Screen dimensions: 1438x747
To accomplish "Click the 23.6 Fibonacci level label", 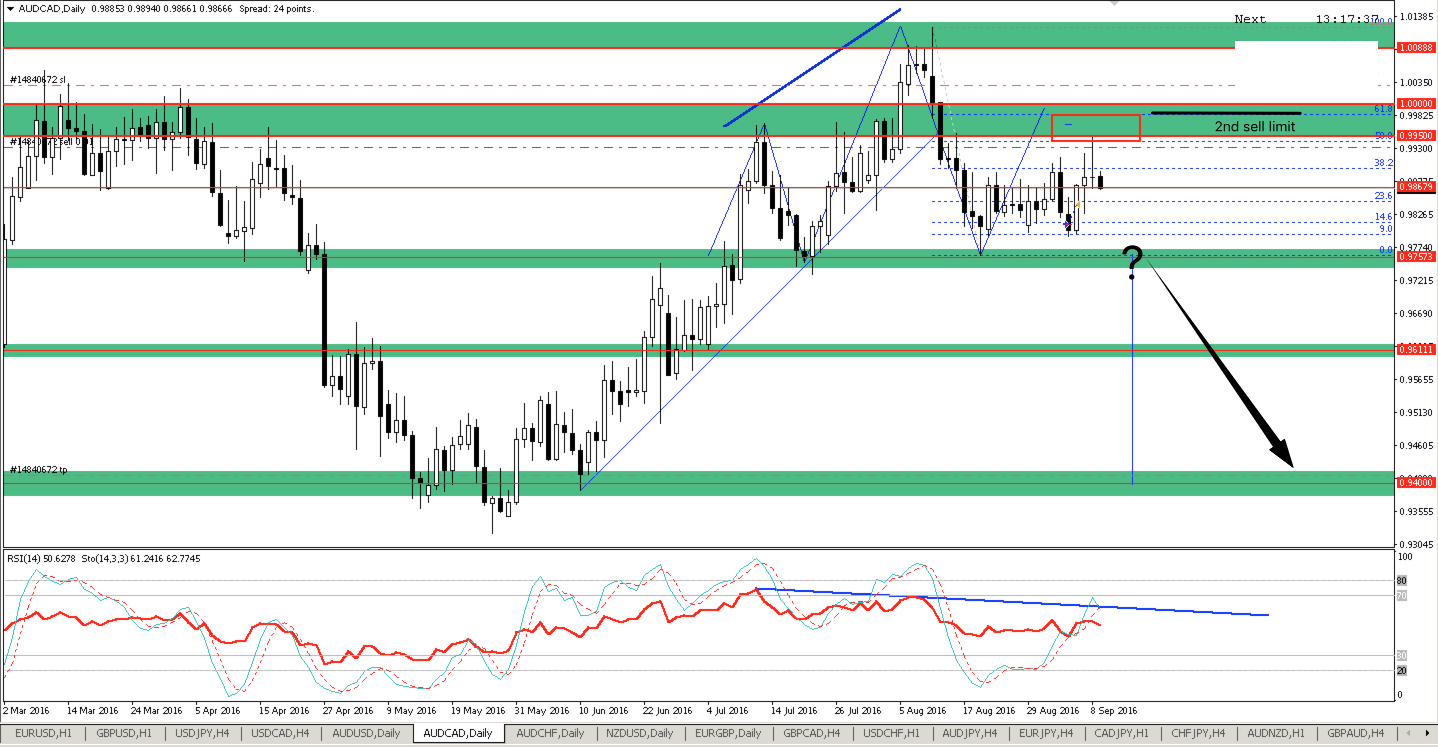I will tap(1384, 196).
